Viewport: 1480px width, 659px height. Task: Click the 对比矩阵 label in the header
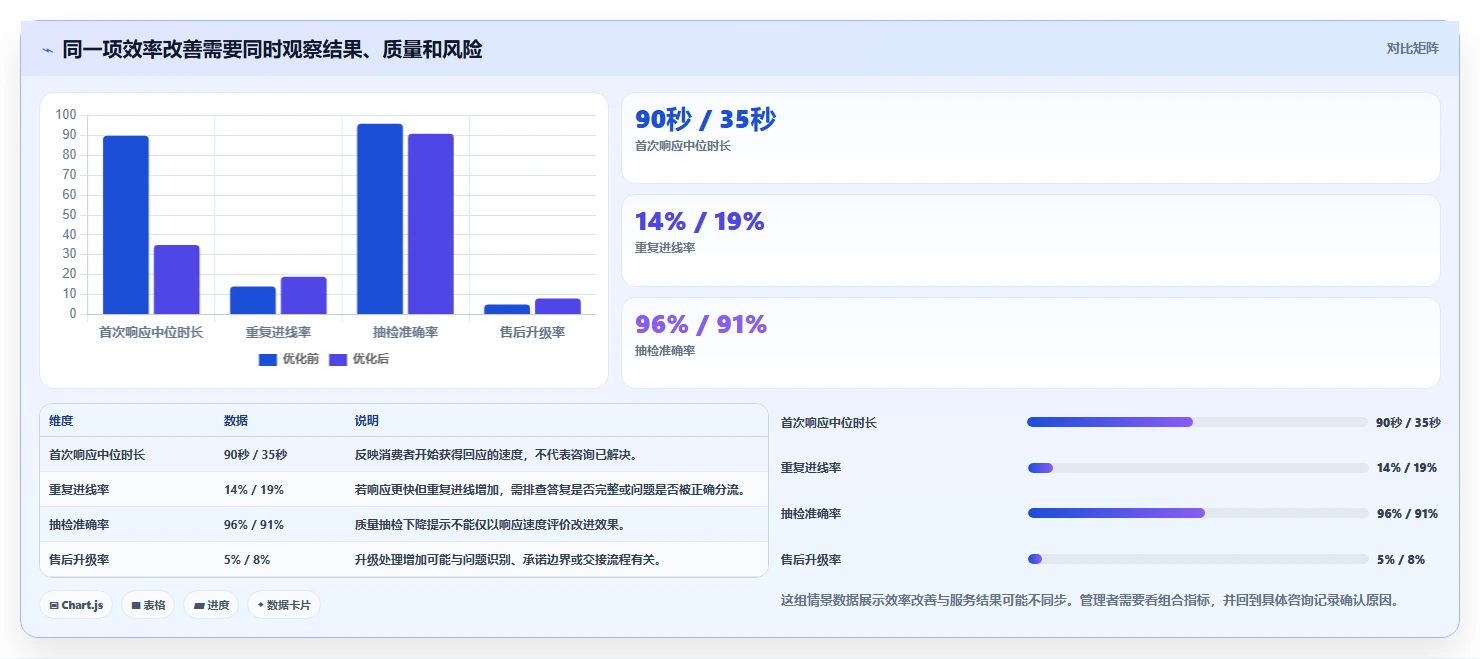[x=1412, y=48]
